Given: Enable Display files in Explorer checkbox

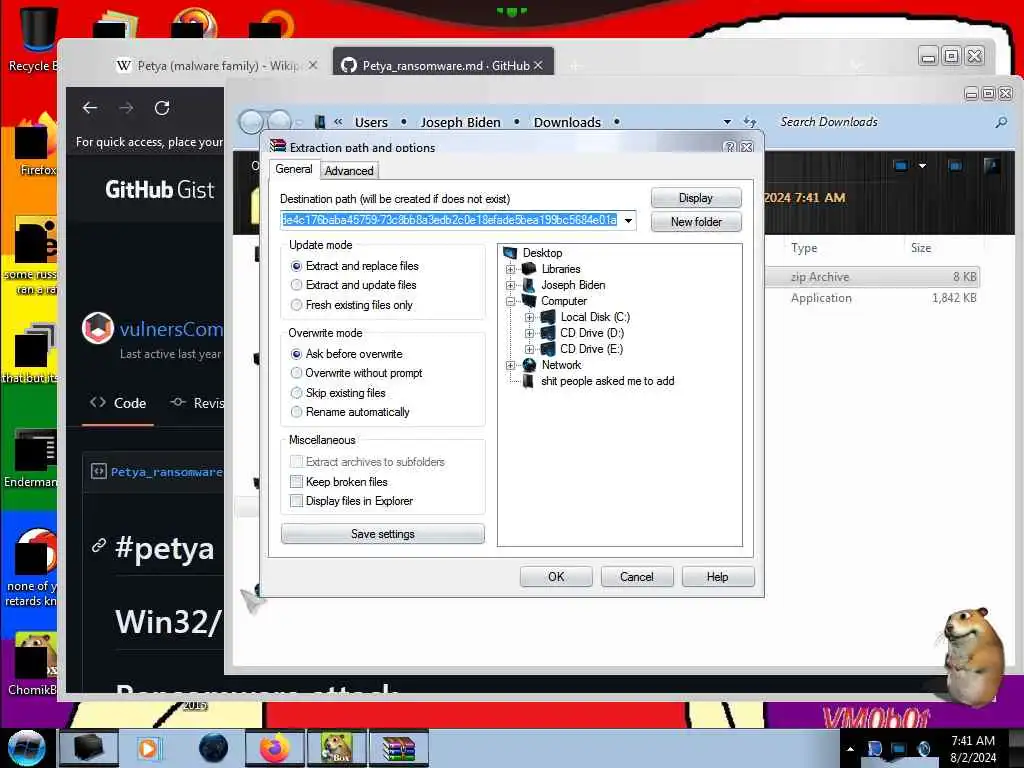Looking at the screenshot, I should click(x=296, y=501).
